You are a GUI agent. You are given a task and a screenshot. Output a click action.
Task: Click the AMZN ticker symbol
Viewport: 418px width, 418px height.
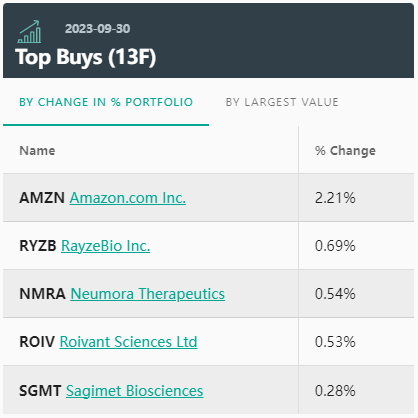42,198
